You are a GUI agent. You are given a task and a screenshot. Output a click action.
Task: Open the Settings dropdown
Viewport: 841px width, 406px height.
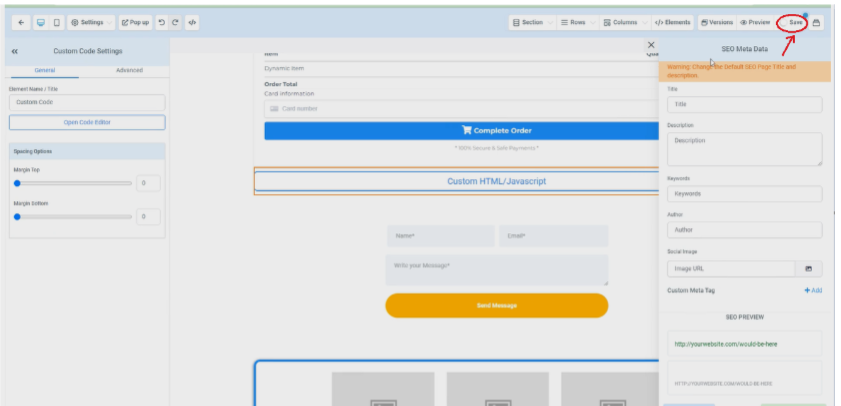coord(88,22)
